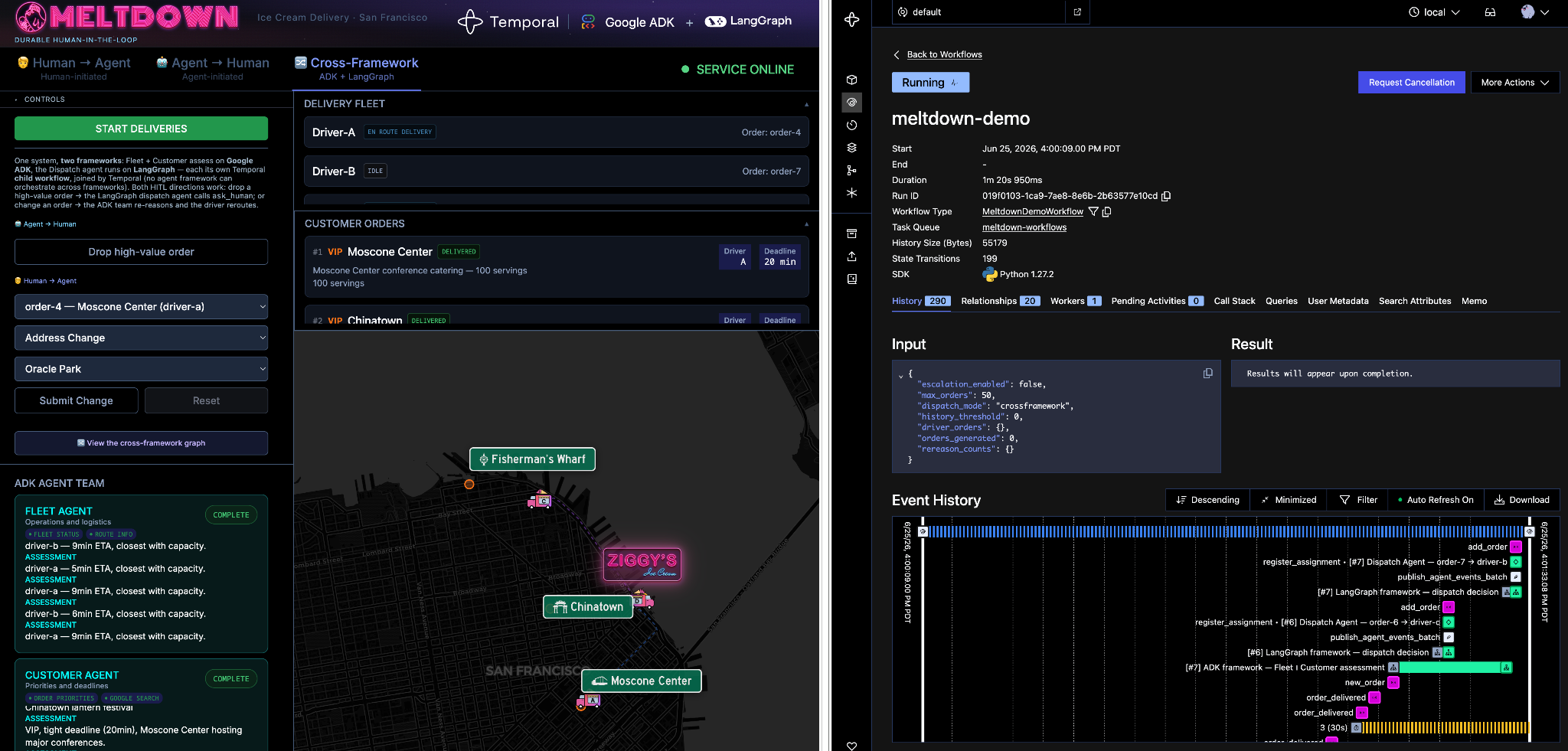
Task: Open the Address Change type dropdown
Action: [141, 338]
